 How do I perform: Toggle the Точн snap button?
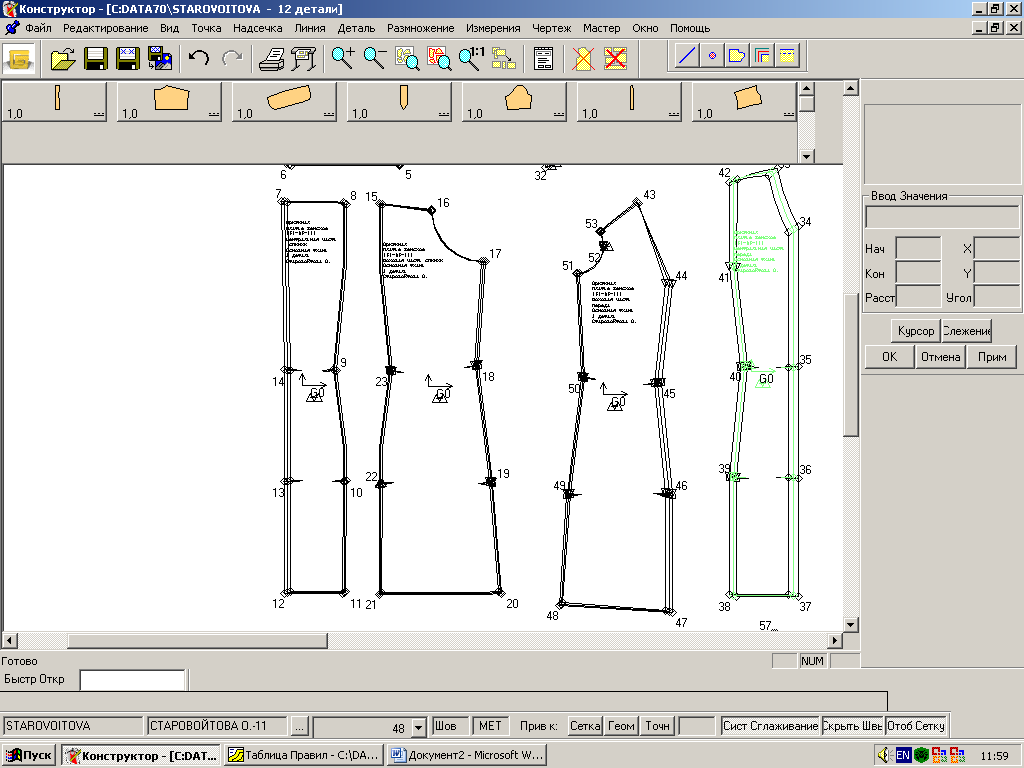click(657, 726)
